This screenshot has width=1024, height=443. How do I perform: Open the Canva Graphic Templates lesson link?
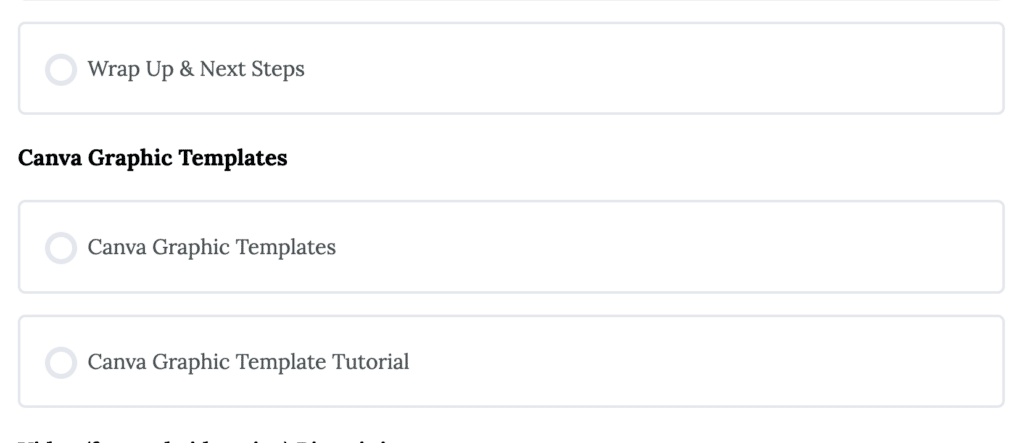click(212, 247)
